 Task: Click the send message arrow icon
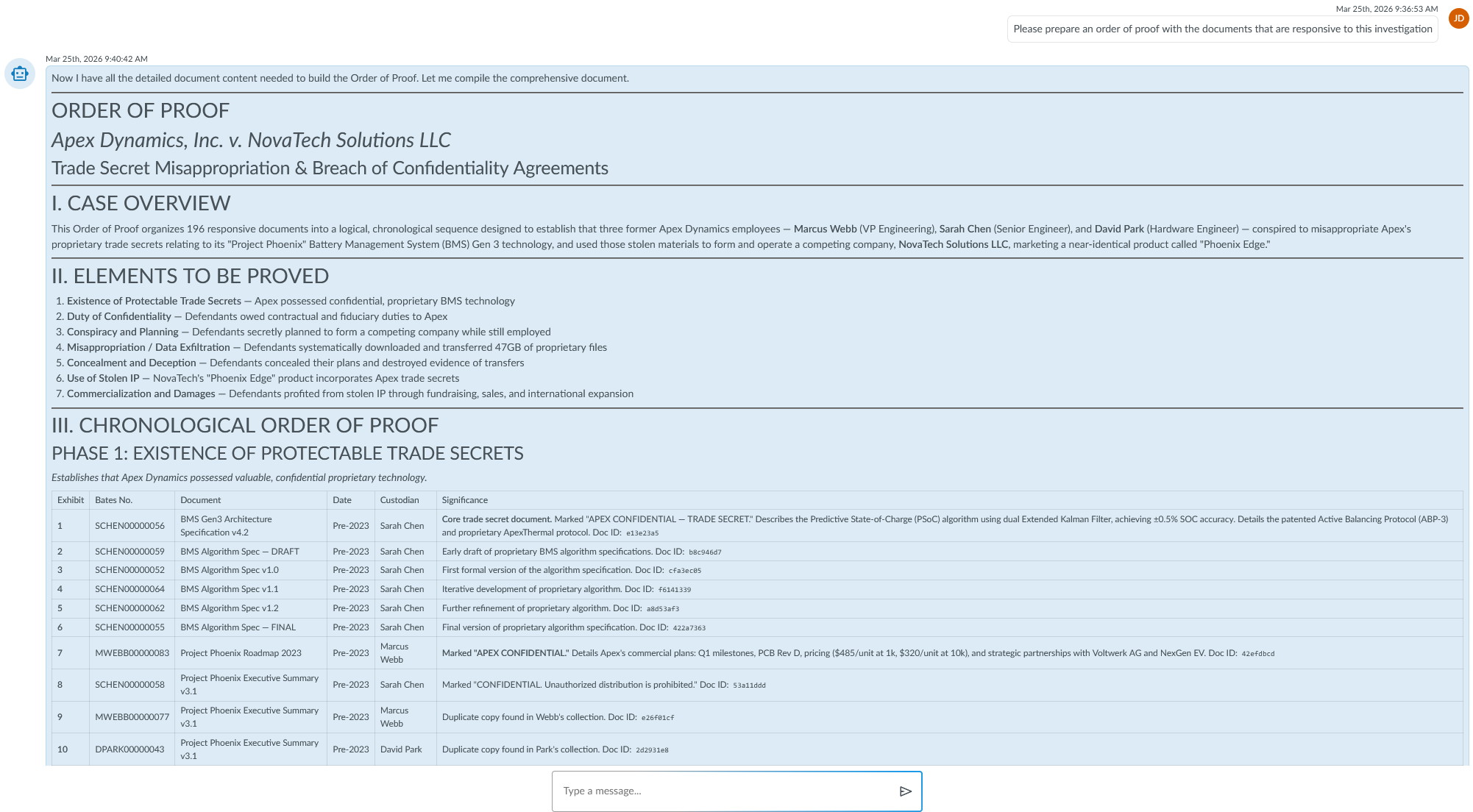coord(905,791)
